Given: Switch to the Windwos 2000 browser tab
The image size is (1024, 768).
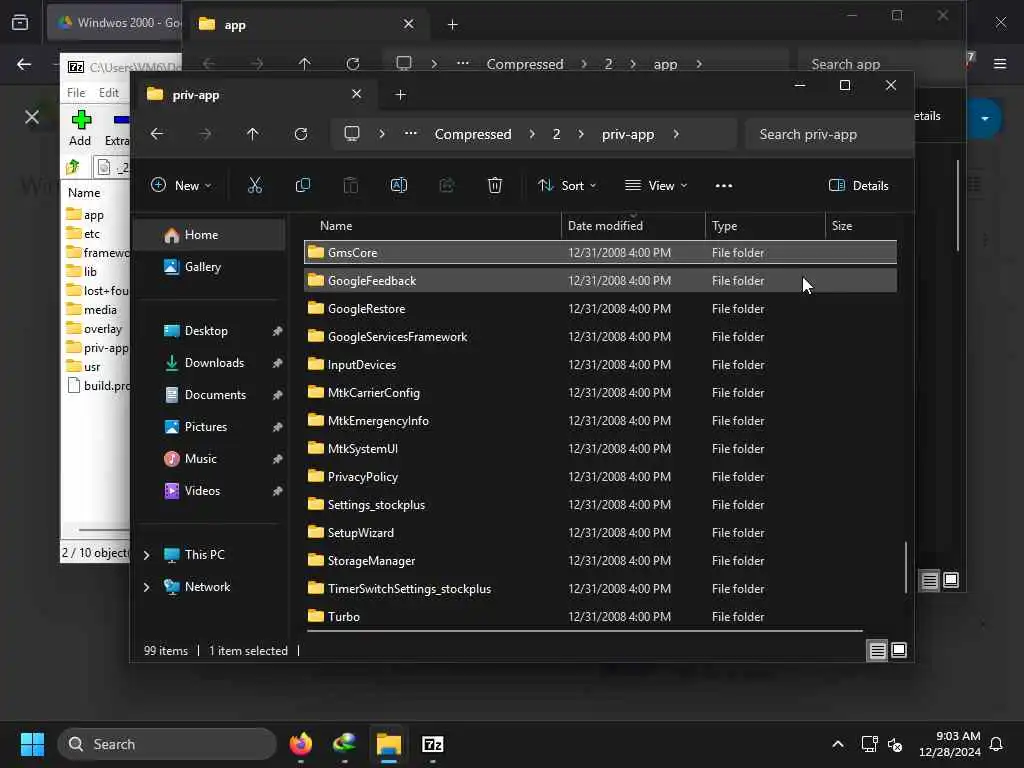Looking at the screenshot, I should [116, 22].
